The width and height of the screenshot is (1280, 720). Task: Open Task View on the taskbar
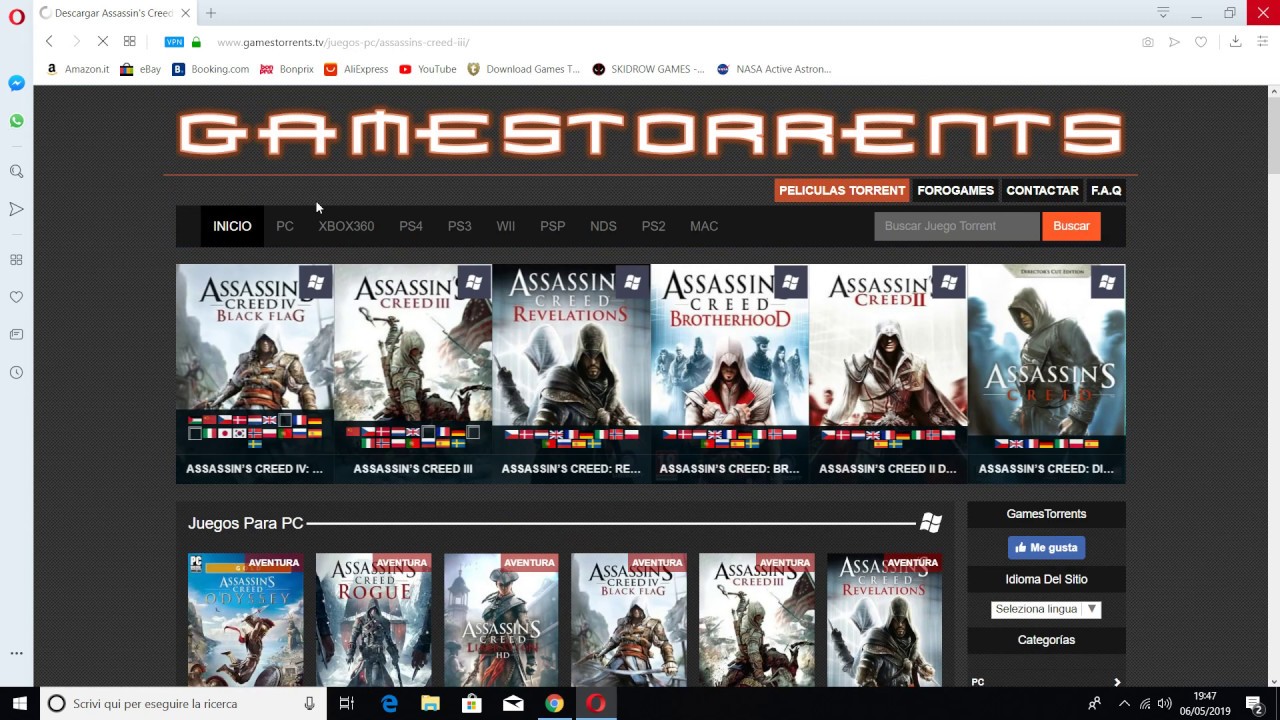click(347, 704)
